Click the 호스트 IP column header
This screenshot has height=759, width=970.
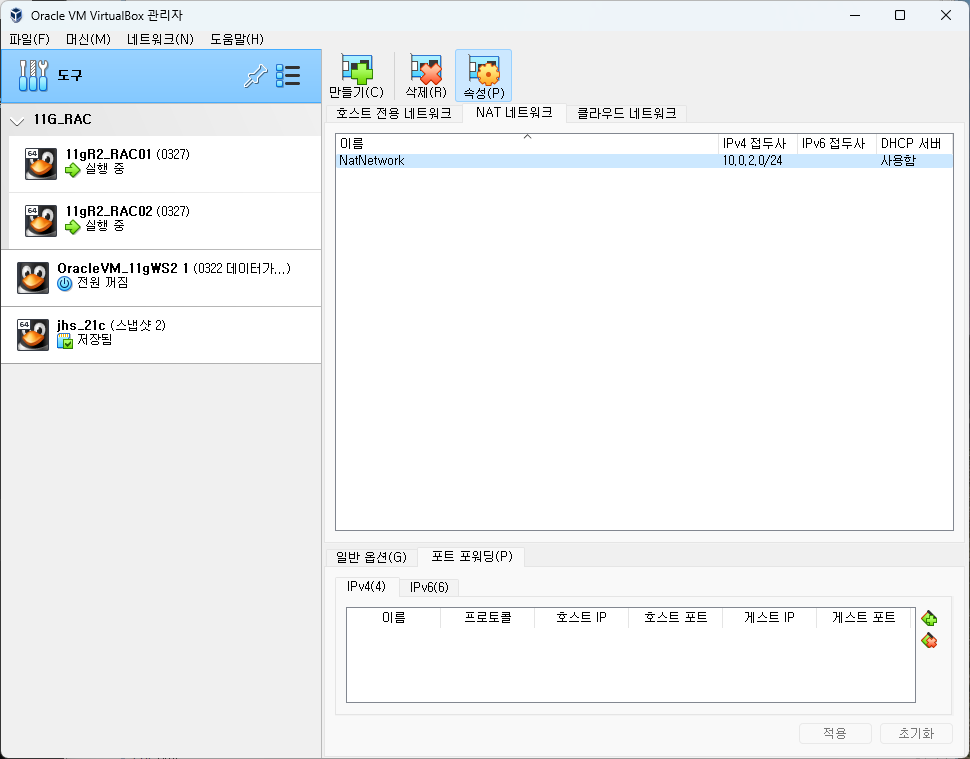coord(582,617)
